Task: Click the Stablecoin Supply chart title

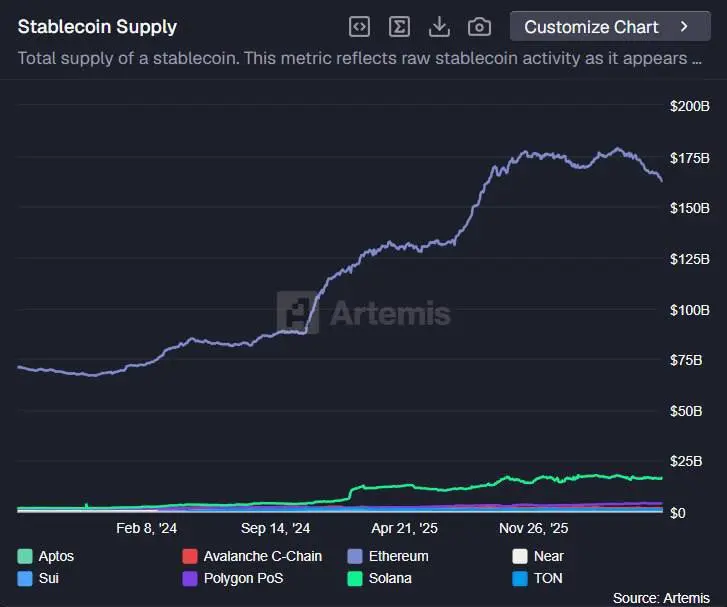Action: 97,27
